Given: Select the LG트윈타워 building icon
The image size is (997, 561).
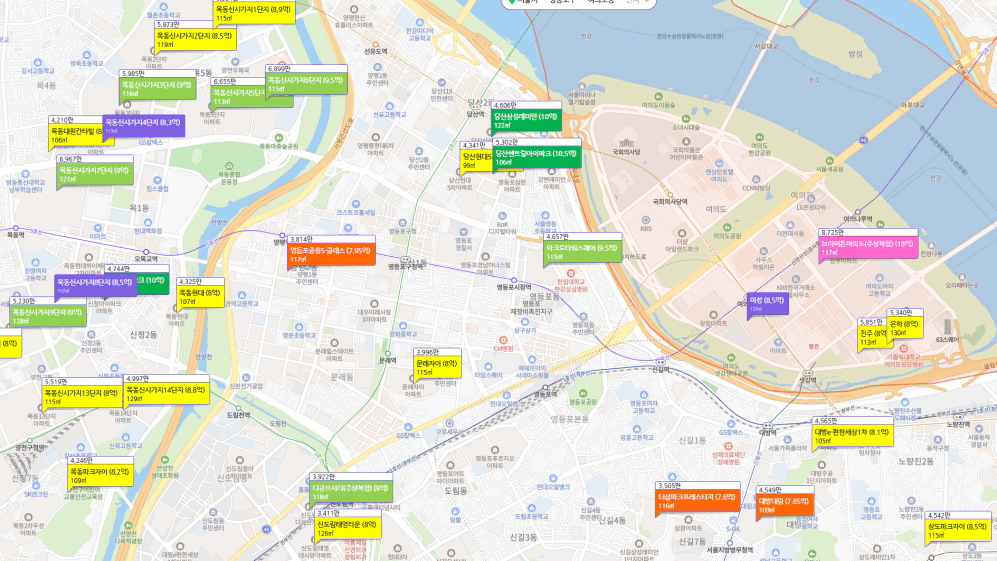Looking at the screenshot, I should point(811,200).
